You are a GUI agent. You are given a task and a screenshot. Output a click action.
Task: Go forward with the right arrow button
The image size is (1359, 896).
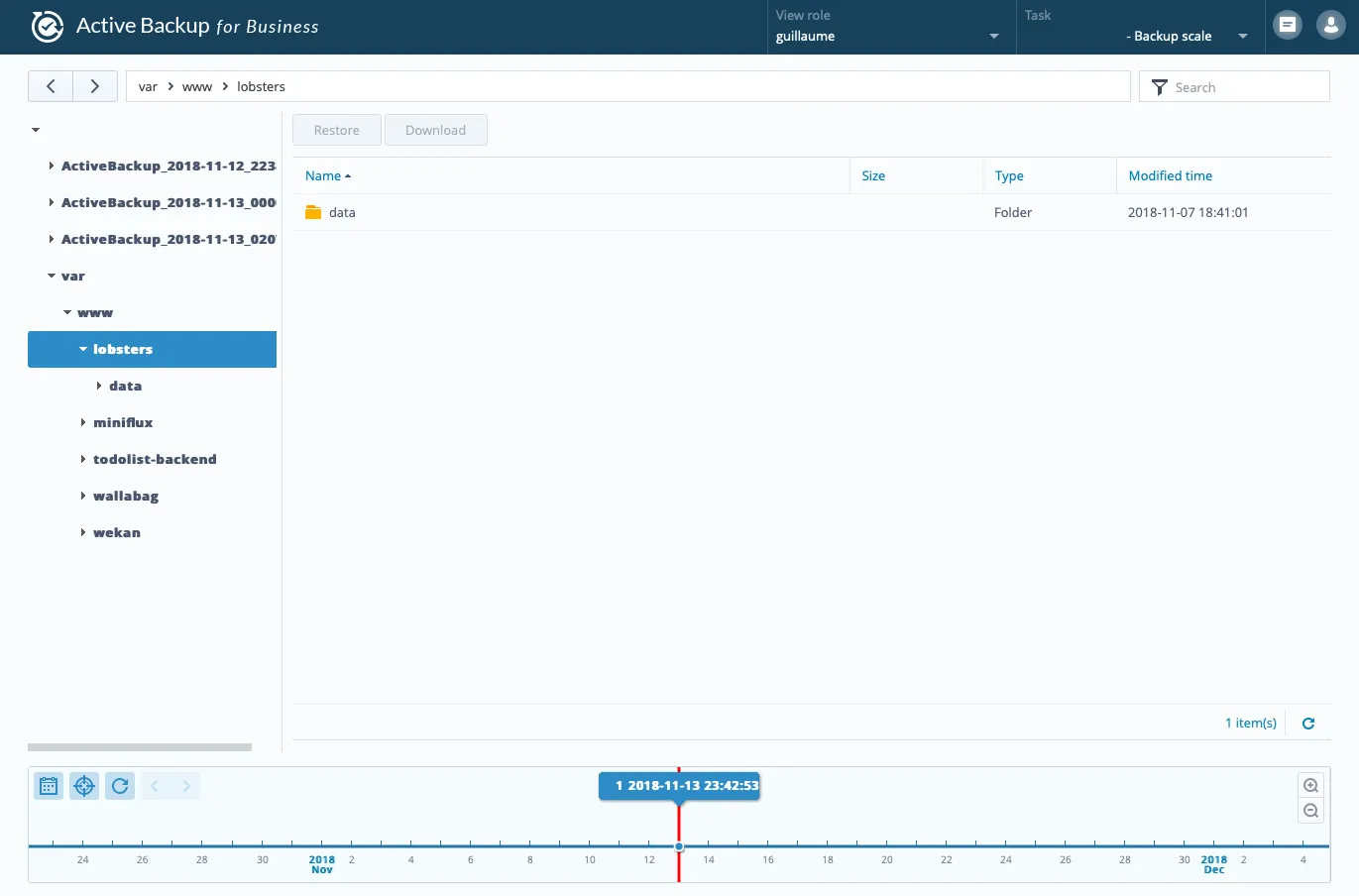click(95, 86)
